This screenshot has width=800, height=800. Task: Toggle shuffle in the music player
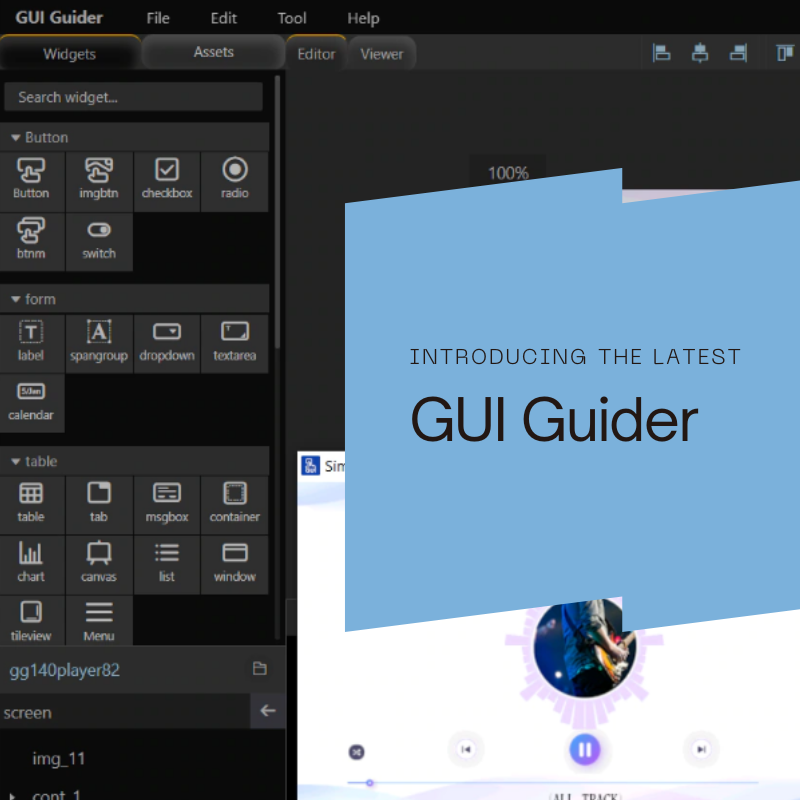(x=357, y=752)
